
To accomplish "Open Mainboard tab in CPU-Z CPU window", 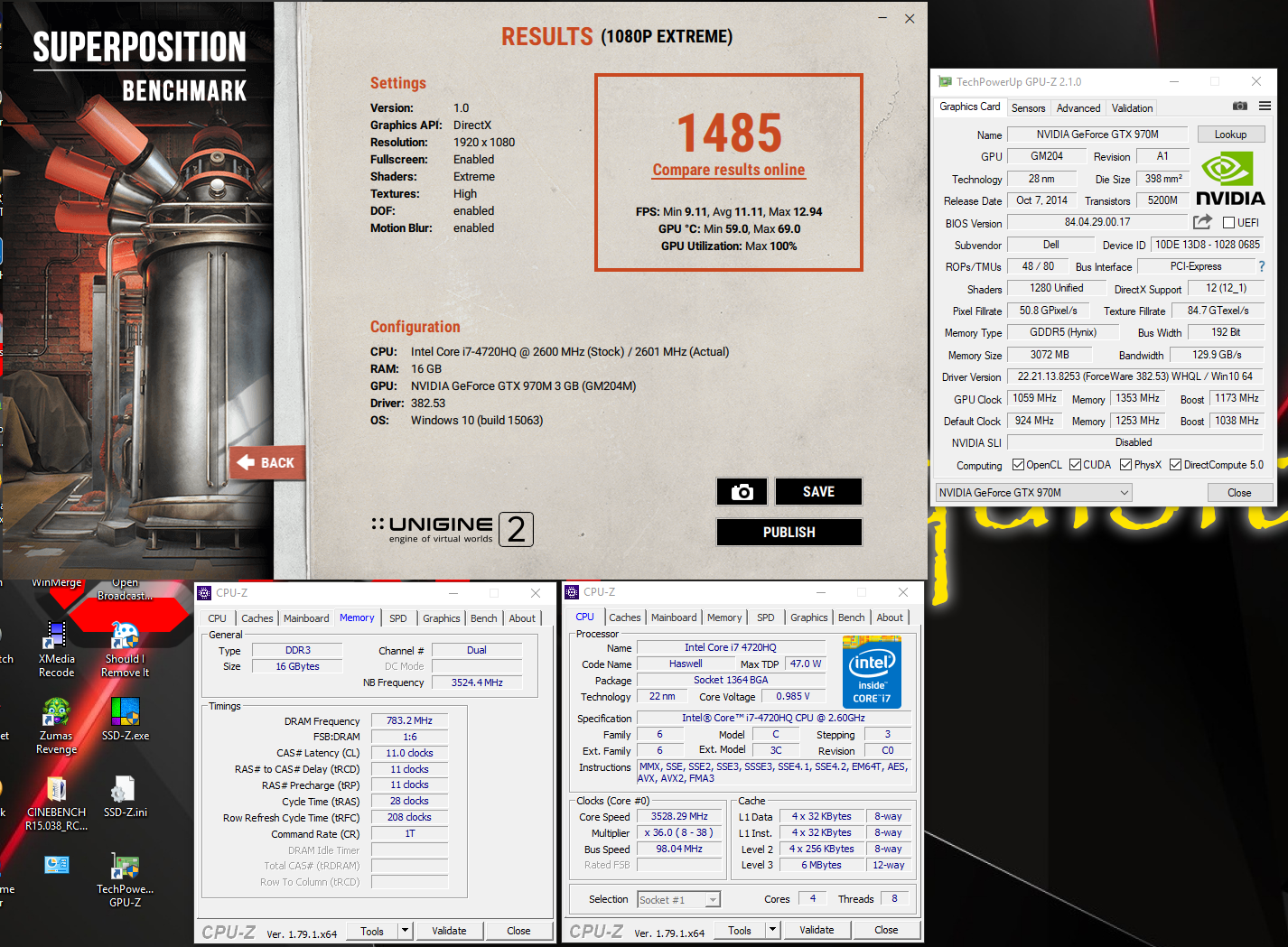I will coord(674,617).
